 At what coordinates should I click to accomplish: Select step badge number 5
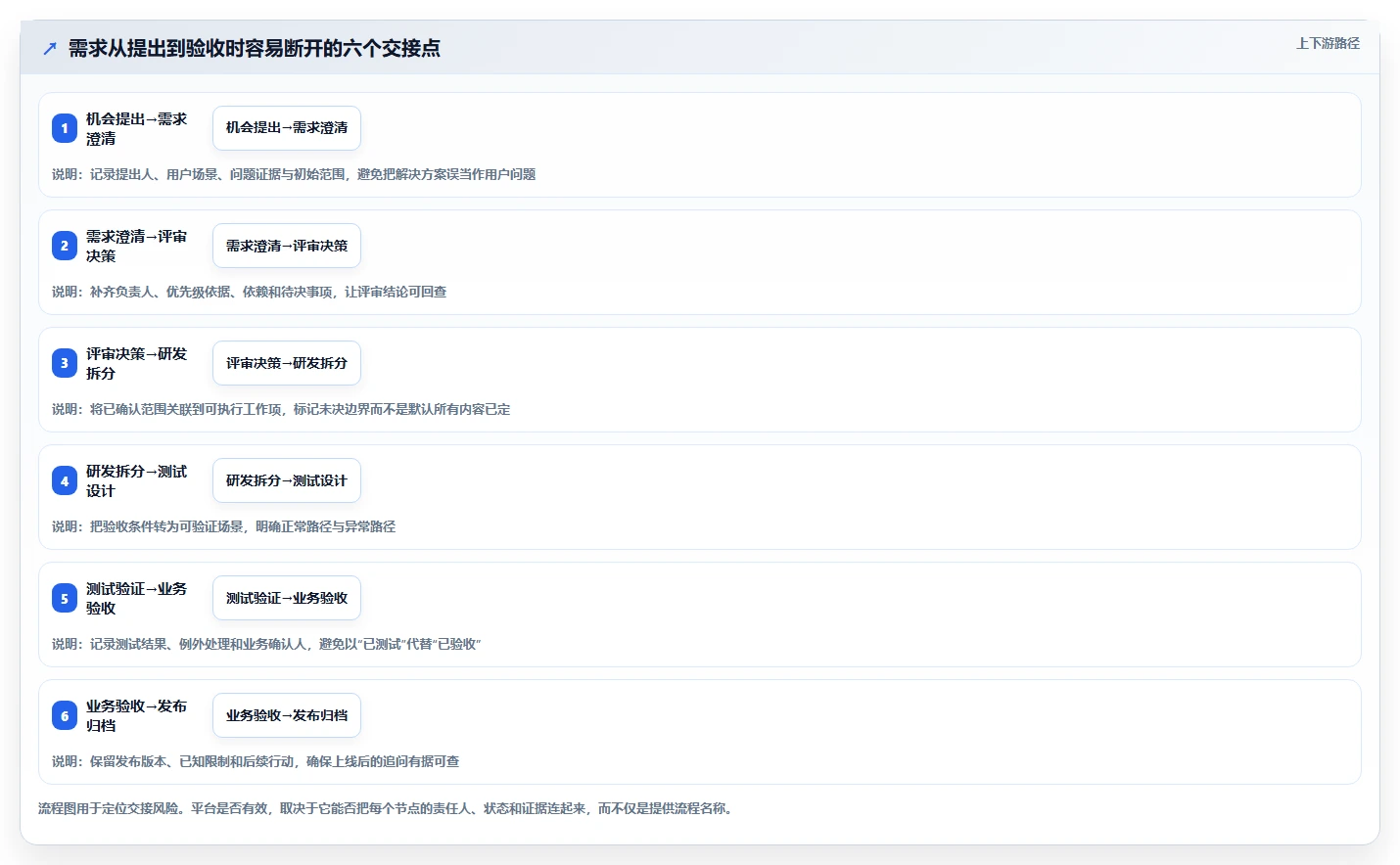tap(65, 598)
